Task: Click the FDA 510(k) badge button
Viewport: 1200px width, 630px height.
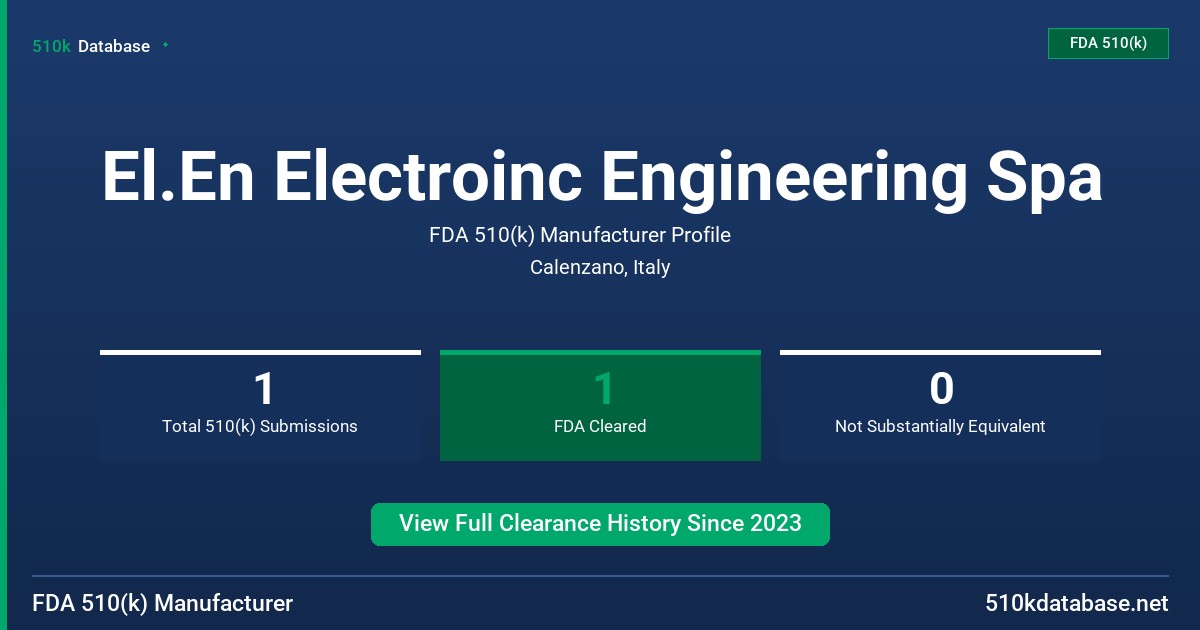Action: pos(1108,43)
